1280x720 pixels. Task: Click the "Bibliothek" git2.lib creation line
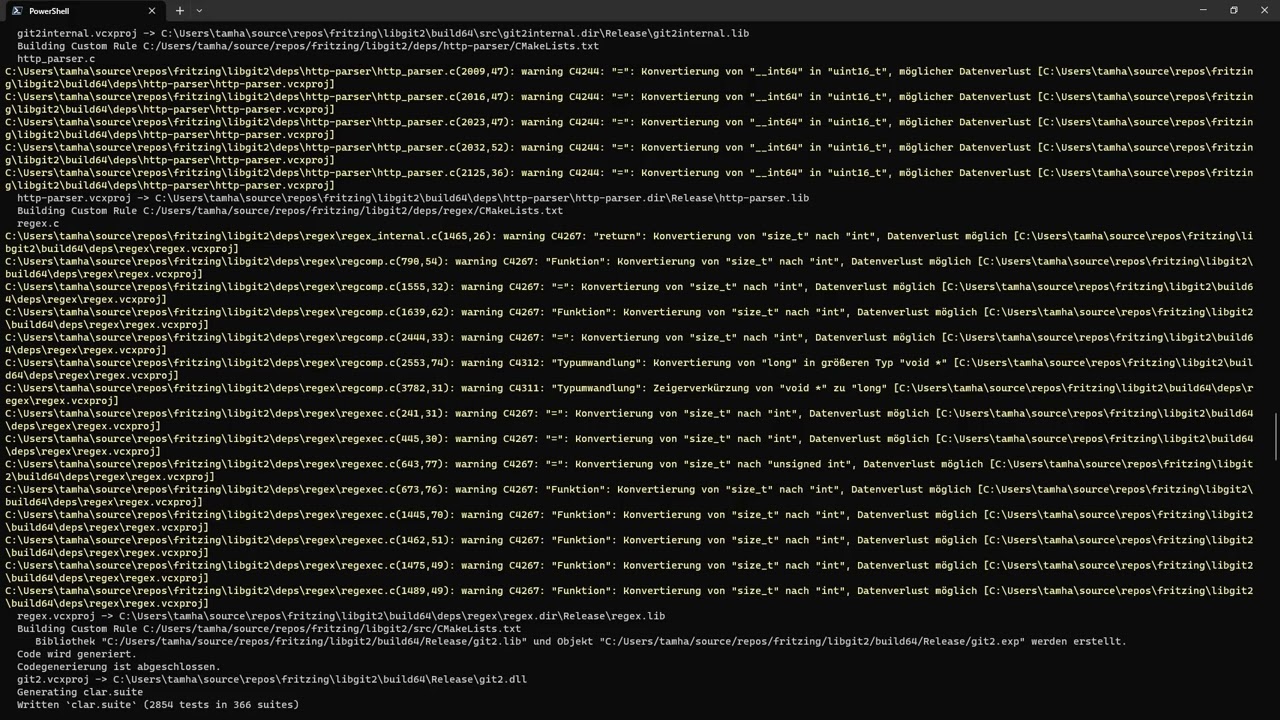[581, 642]
